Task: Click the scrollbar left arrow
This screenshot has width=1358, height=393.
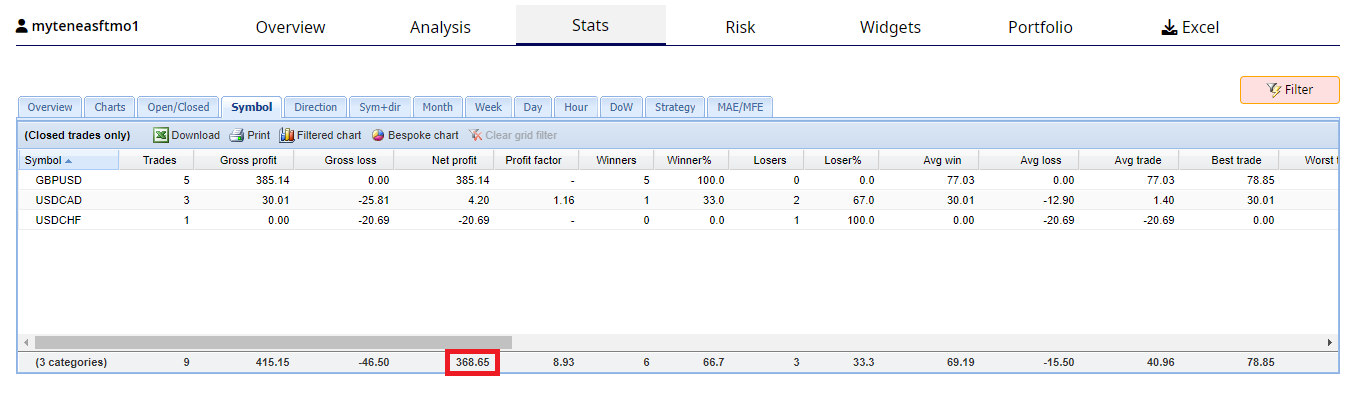Action: (x=25, y=342)
